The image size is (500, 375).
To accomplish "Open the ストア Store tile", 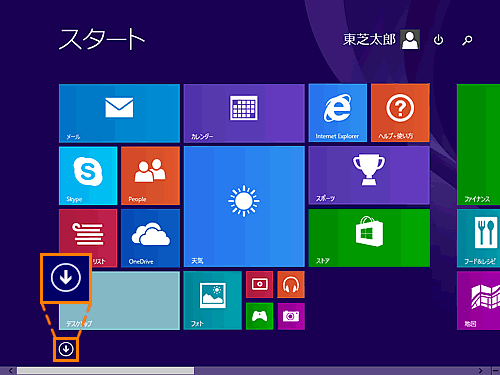I will [x=369, y=238].
